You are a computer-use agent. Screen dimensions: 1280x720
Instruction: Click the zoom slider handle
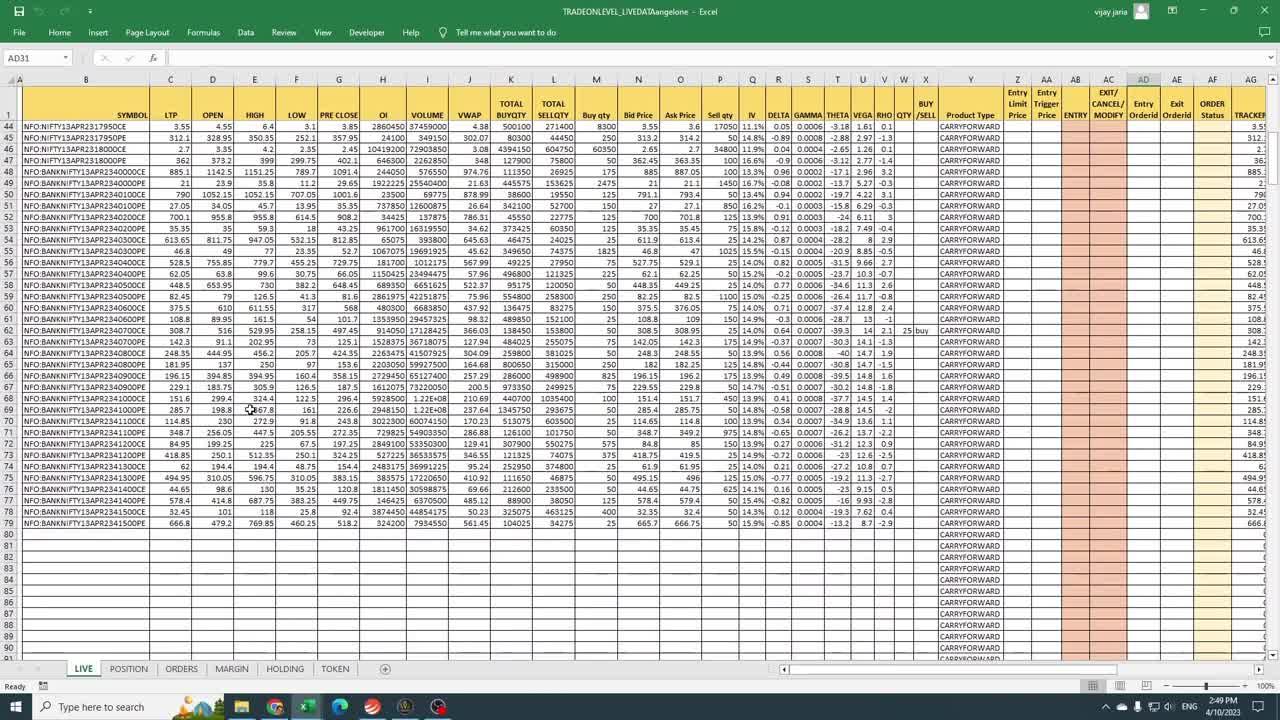pos(1206,686)
